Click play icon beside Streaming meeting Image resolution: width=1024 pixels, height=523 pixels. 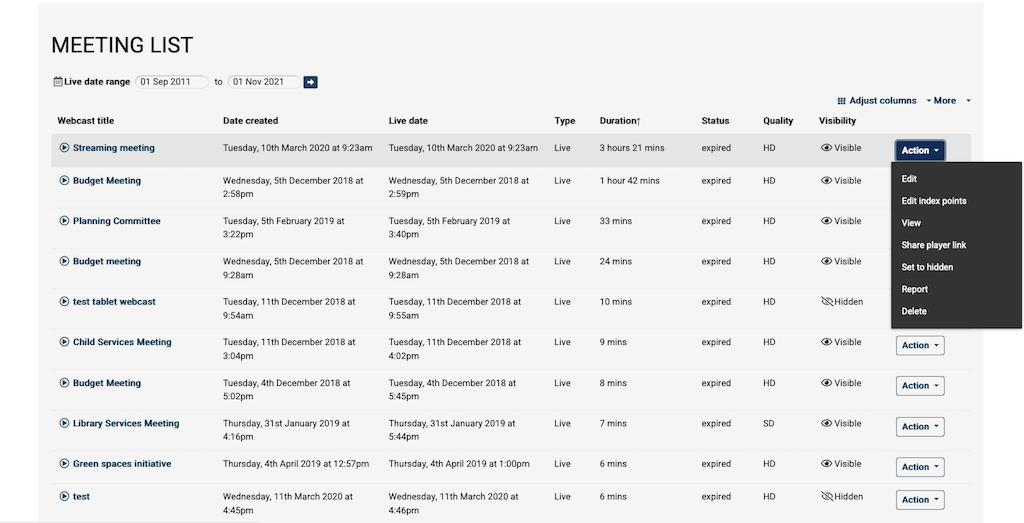tap(64, 148)
